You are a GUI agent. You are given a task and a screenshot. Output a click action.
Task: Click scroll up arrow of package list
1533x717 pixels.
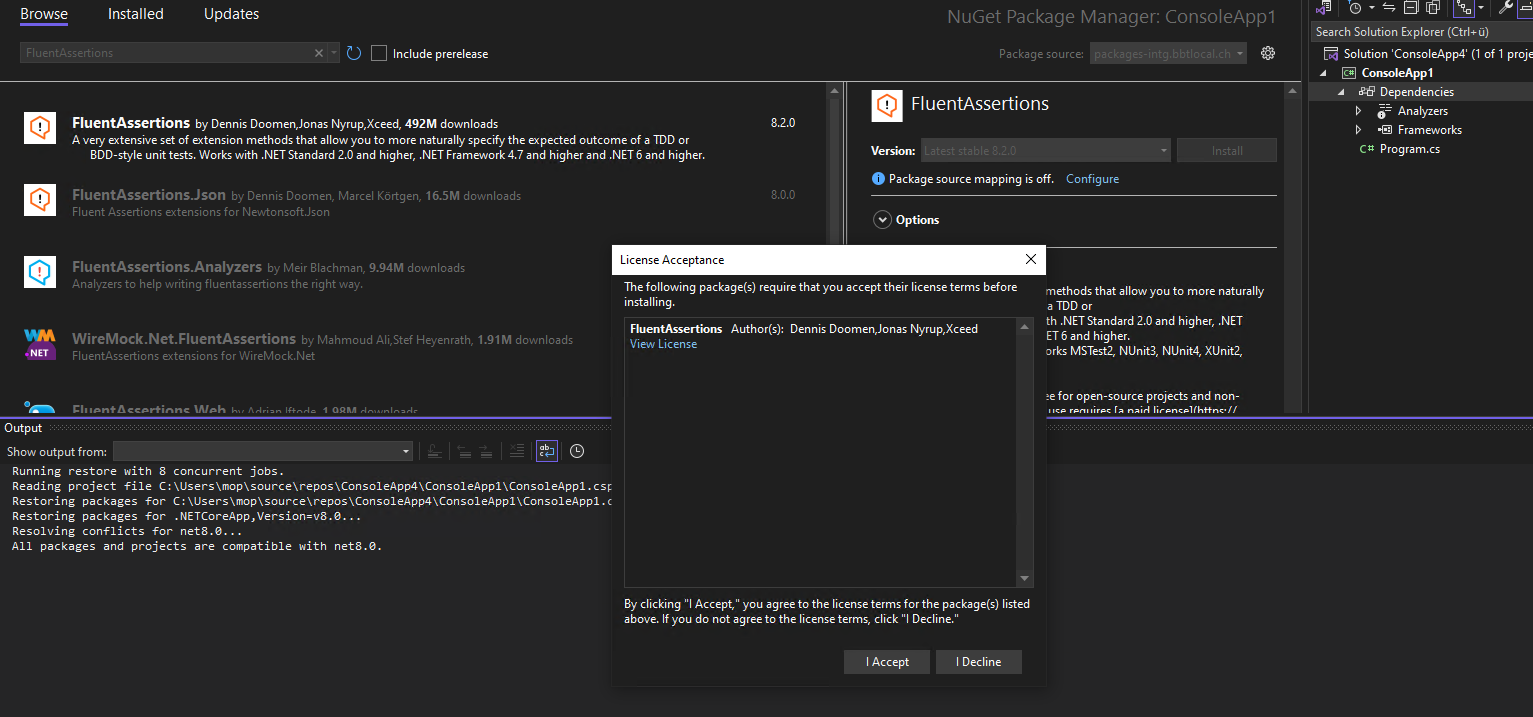(834, 90)
